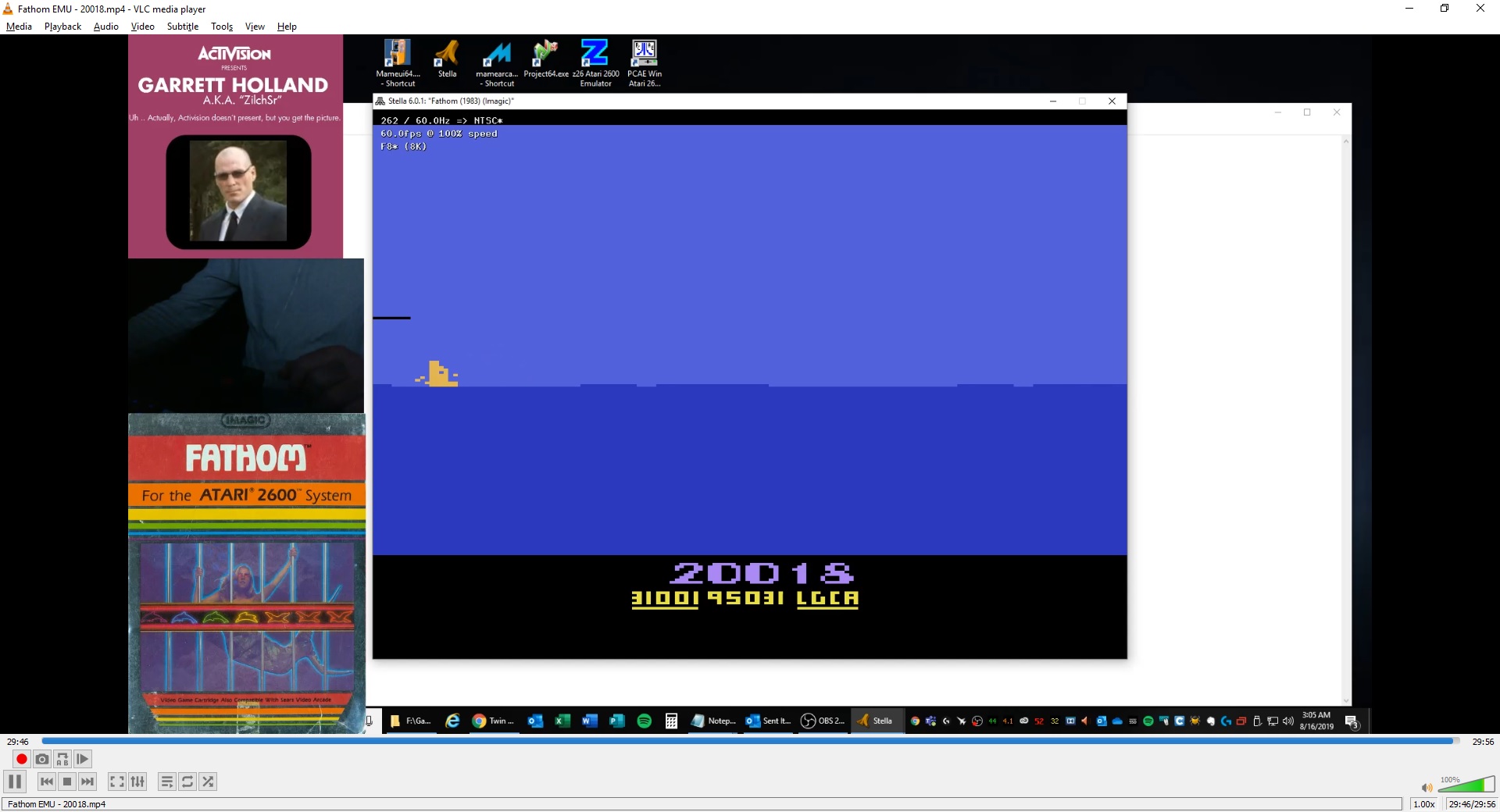This screenshot has height=812, width=1500.
Task: Go to previous media in playlist
Action: point(47,782)
